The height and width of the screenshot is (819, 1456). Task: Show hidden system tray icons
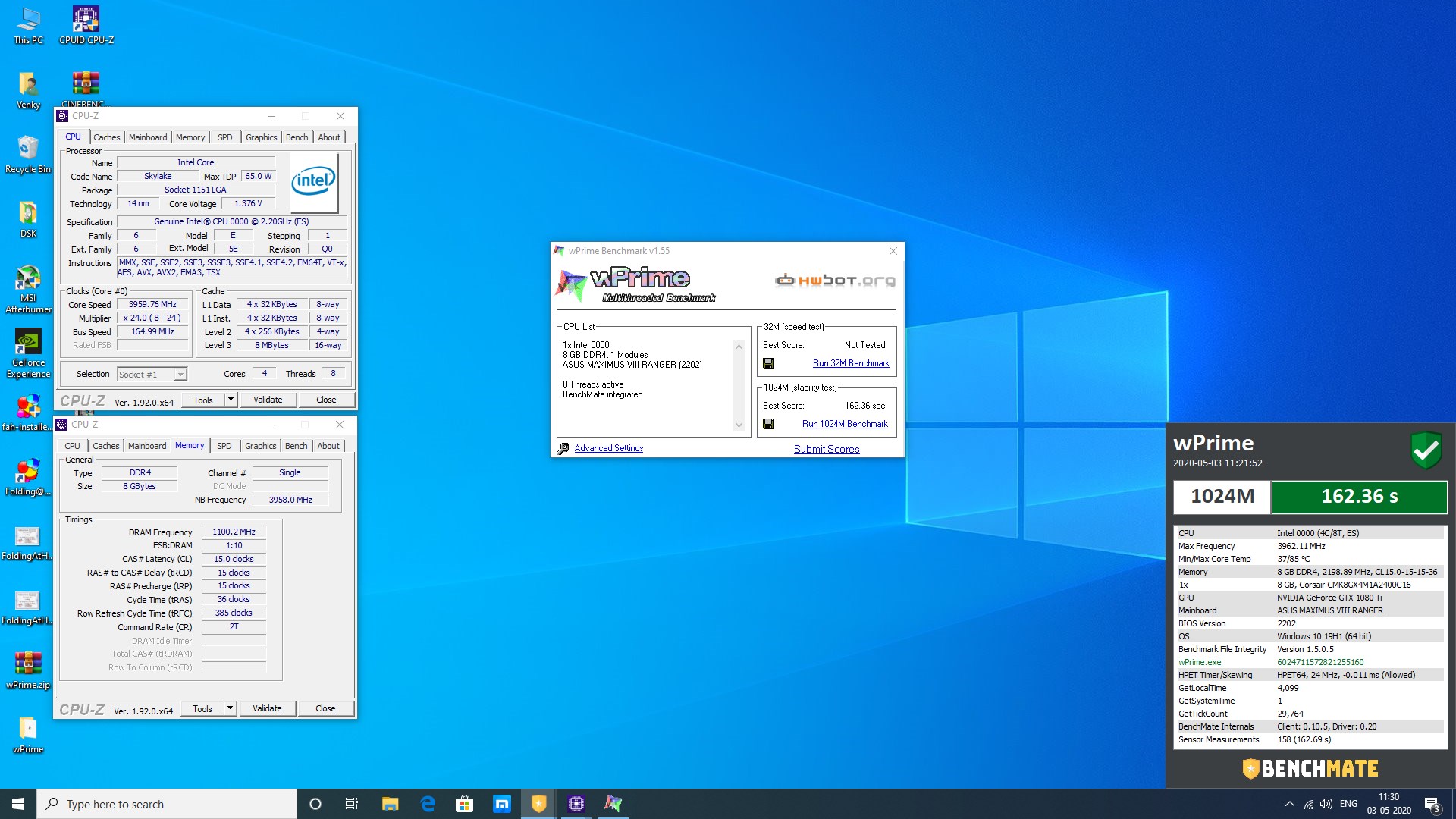(x=1289, y=804)
